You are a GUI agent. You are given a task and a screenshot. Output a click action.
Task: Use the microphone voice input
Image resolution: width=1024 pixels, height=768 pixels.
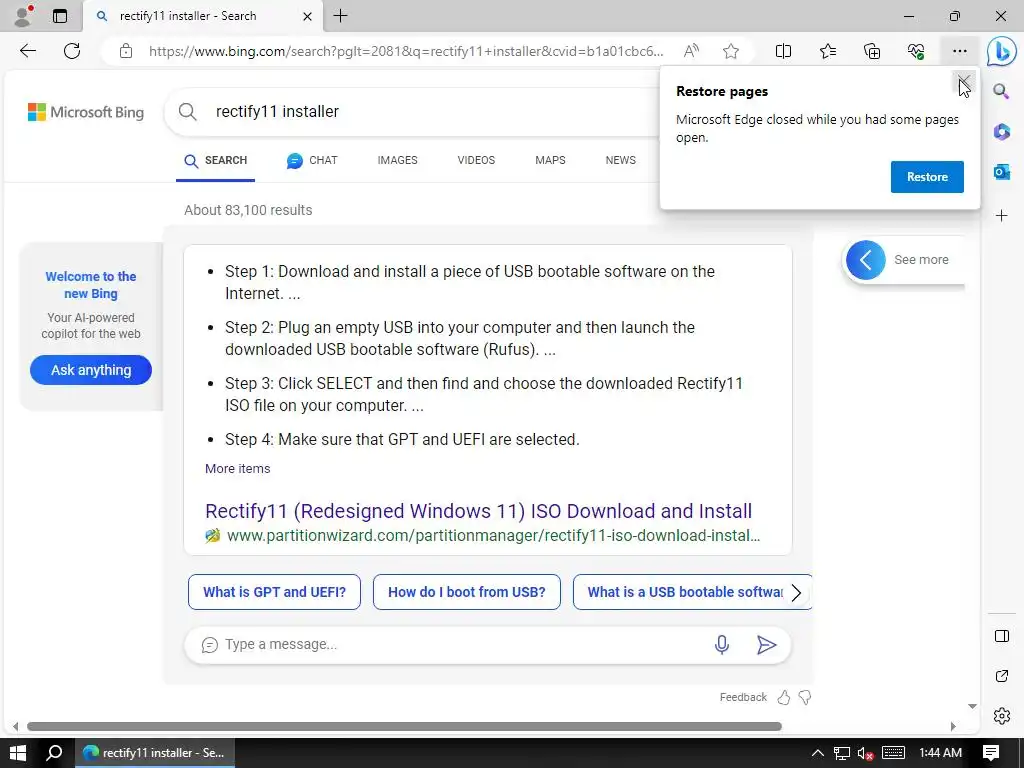pyautogui.click(x=722, y=645)
